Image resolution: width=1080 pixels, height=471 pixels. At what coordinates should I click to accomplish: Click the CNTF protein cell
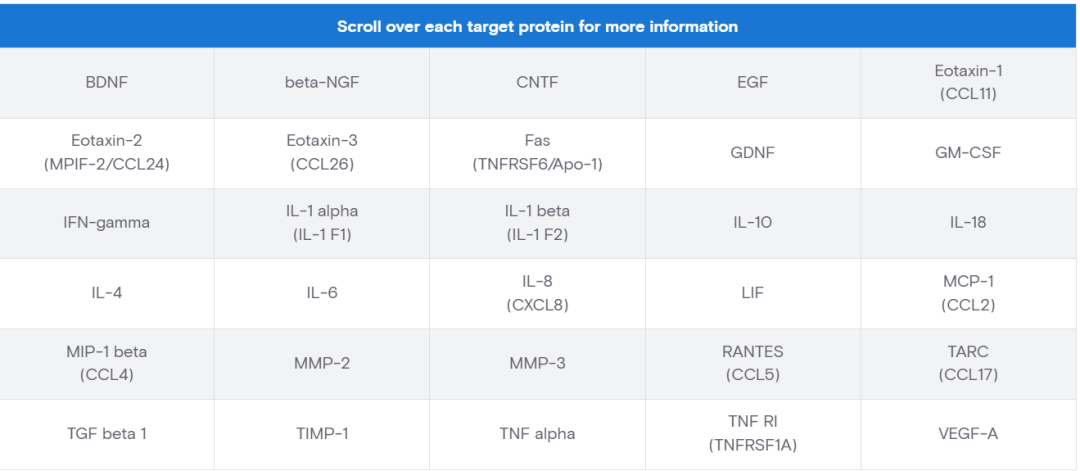pos(537,83)
